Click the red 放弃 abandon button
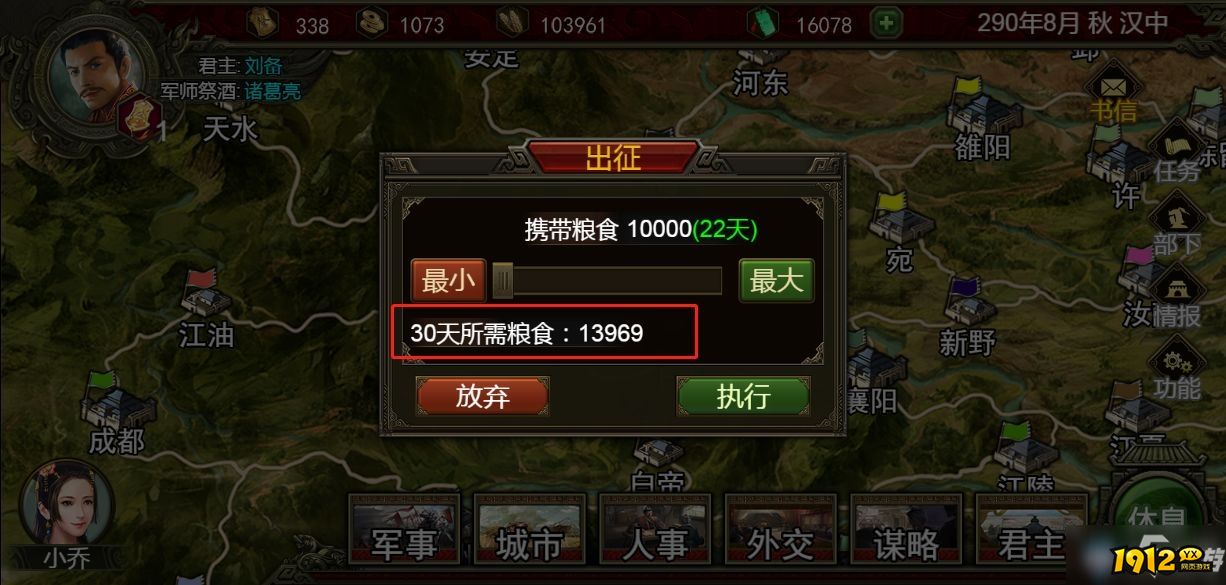 point(482,396)
